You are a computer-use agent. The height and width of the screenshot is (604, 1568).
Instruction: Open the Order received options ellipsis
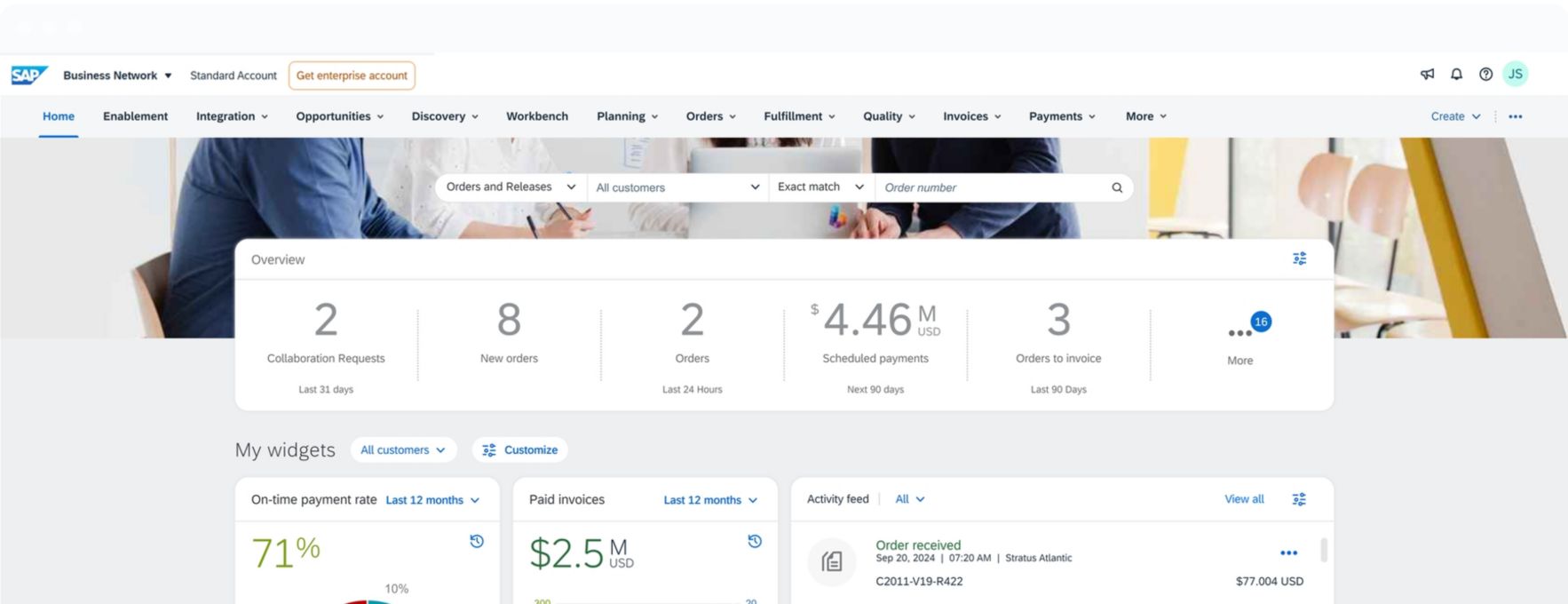coord(1288,552)
